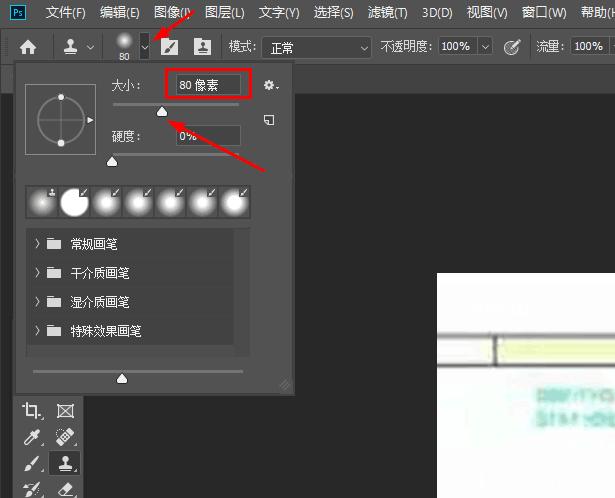The height and width of the screenshot is (498, 615).
Task: Select the Spot Healing Brush tool
Action: (x=66, y=437)
